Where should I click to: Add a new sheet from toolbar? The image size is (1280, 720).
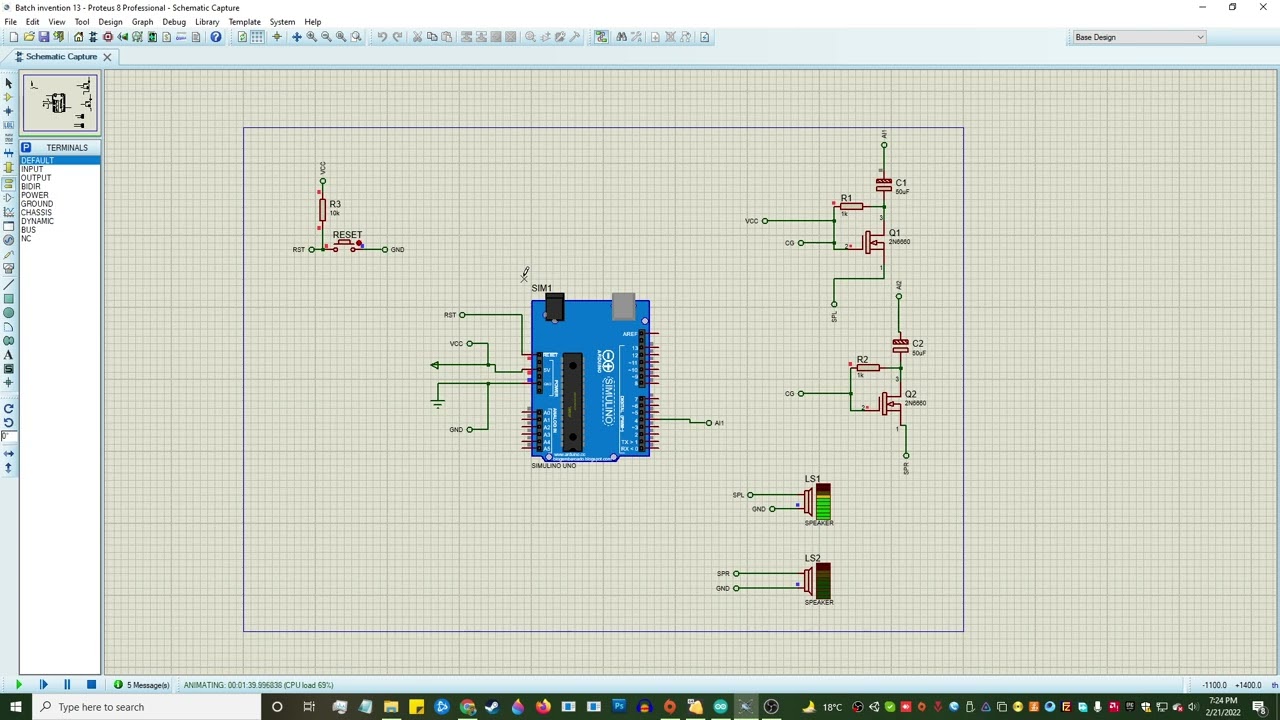[655, 37]
